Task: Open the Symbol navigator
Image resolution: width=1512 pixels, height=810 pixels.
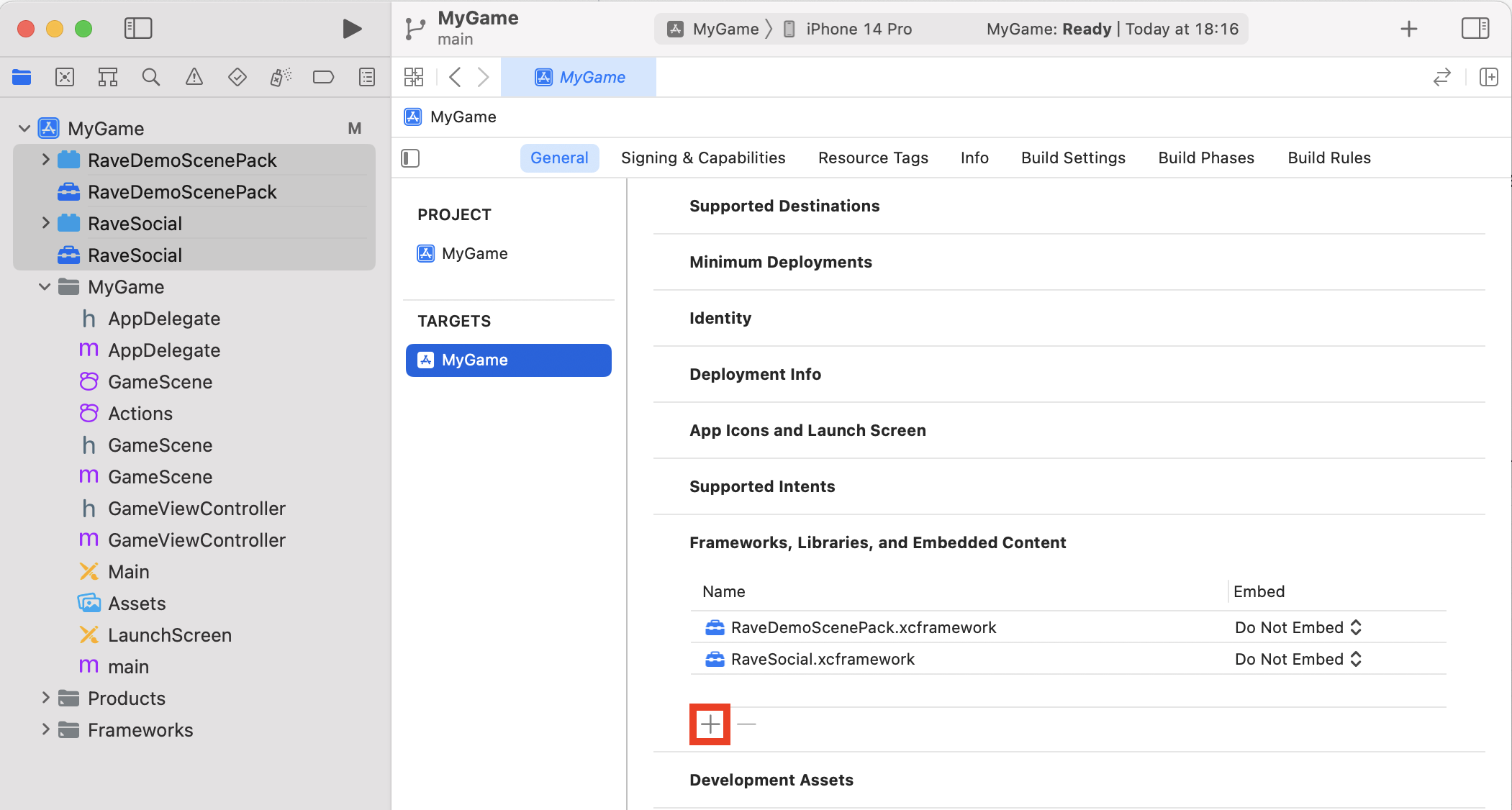Action: tap(108, 77)
